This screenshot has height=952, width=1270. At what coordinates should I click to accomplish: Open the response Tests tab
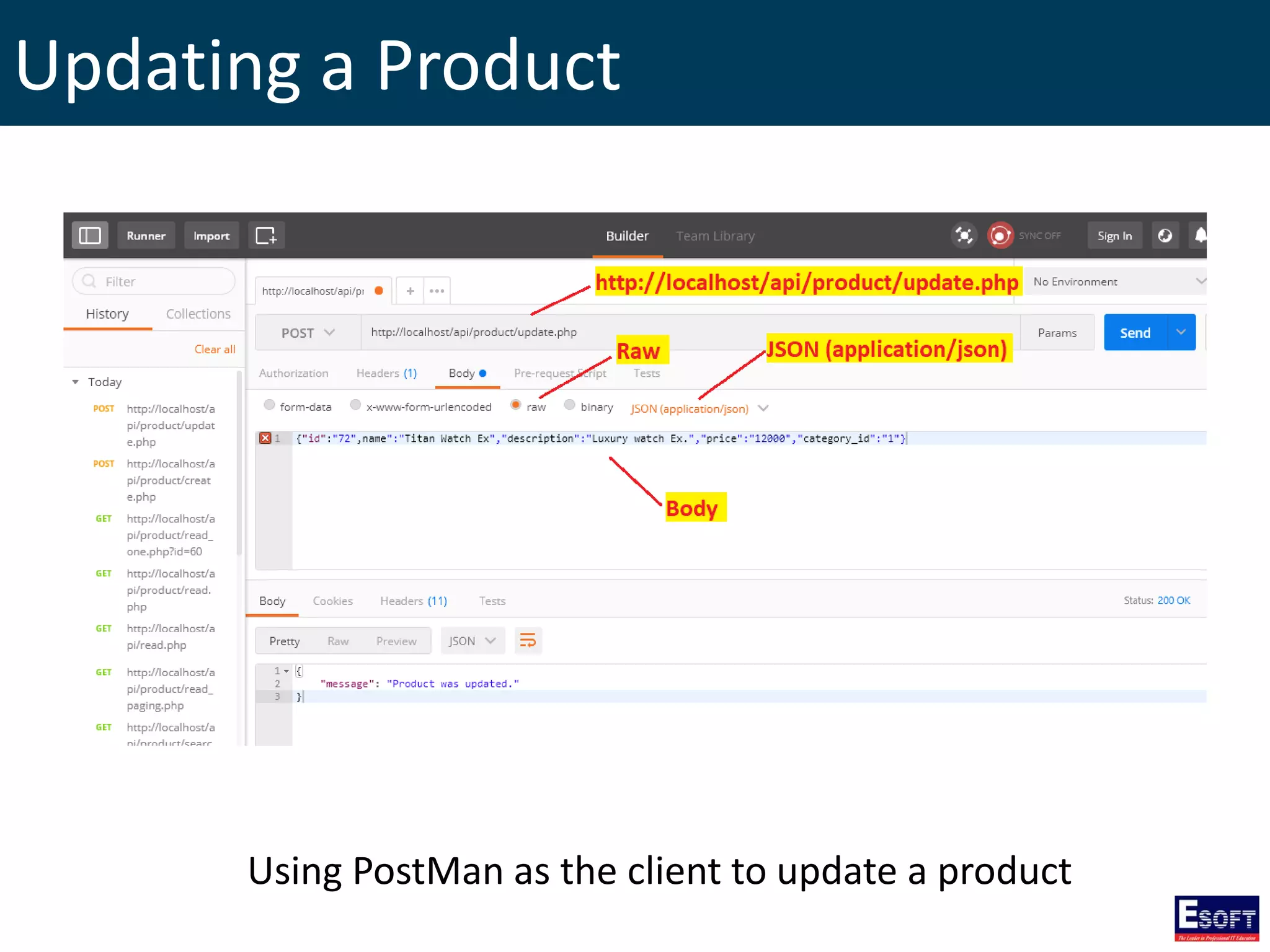[x=492, y=601]
